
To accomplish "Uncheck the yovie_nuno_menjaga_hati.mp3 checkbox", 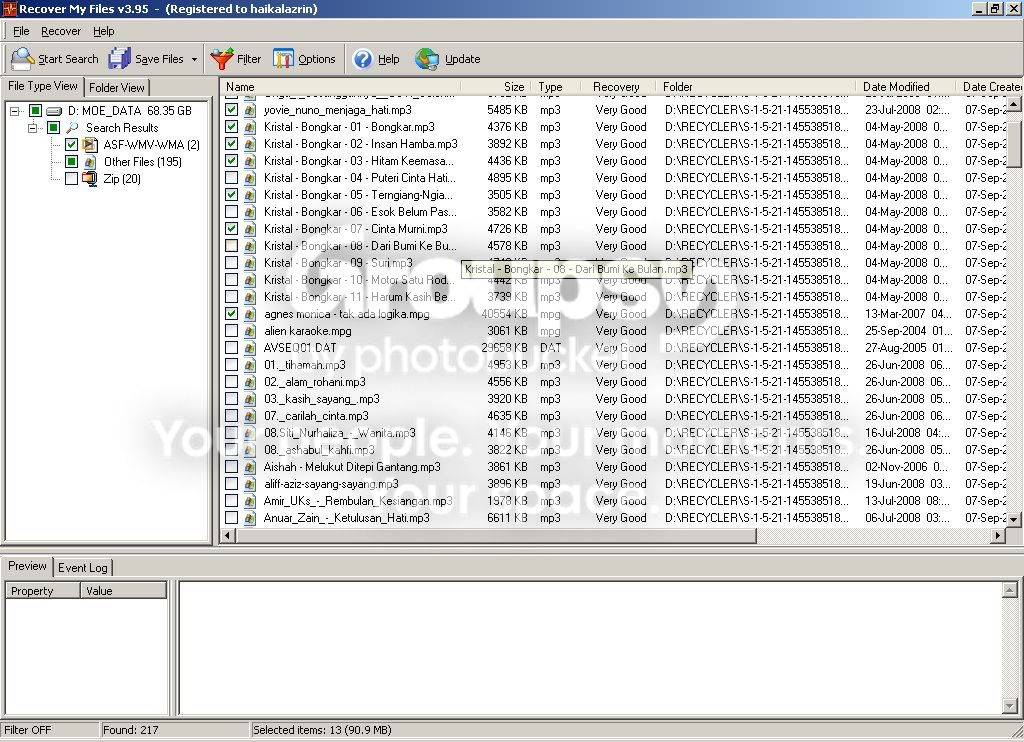I will pyautogui.click(x=231, y=110).
